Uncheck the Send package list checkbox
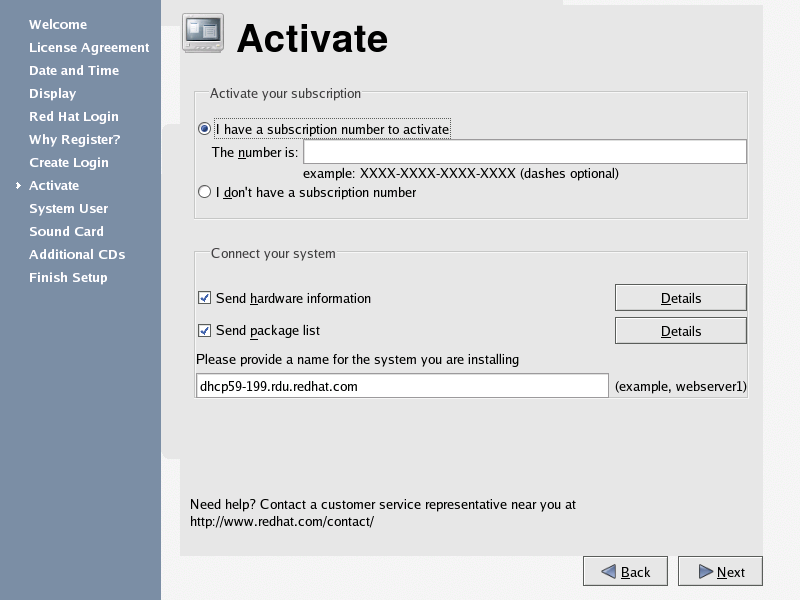The height and width of the screenshot is (600, 800). tap(205, 330)
